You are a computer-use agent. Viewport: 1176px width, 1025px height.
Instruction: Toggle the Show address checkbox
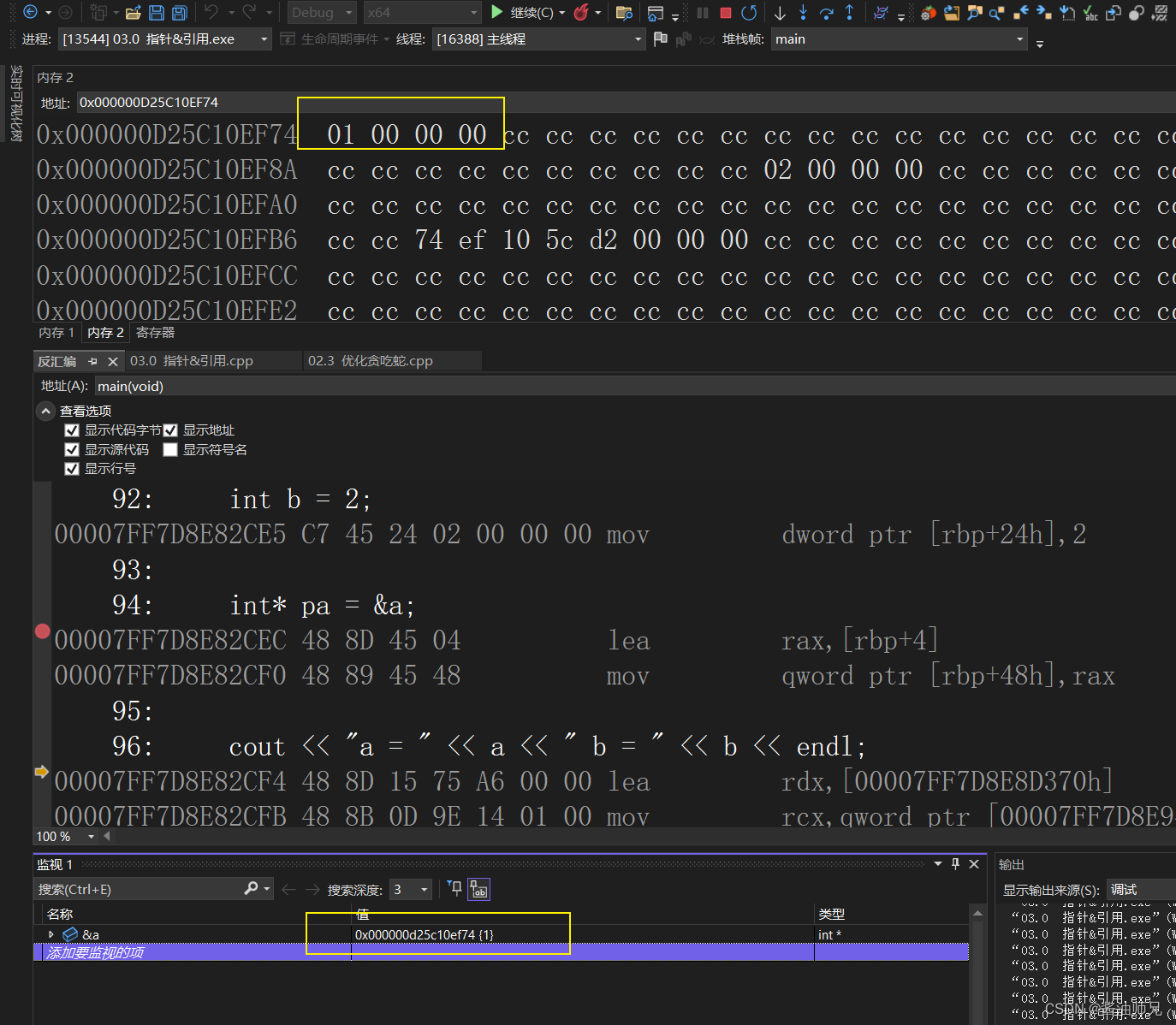point(170,430)
